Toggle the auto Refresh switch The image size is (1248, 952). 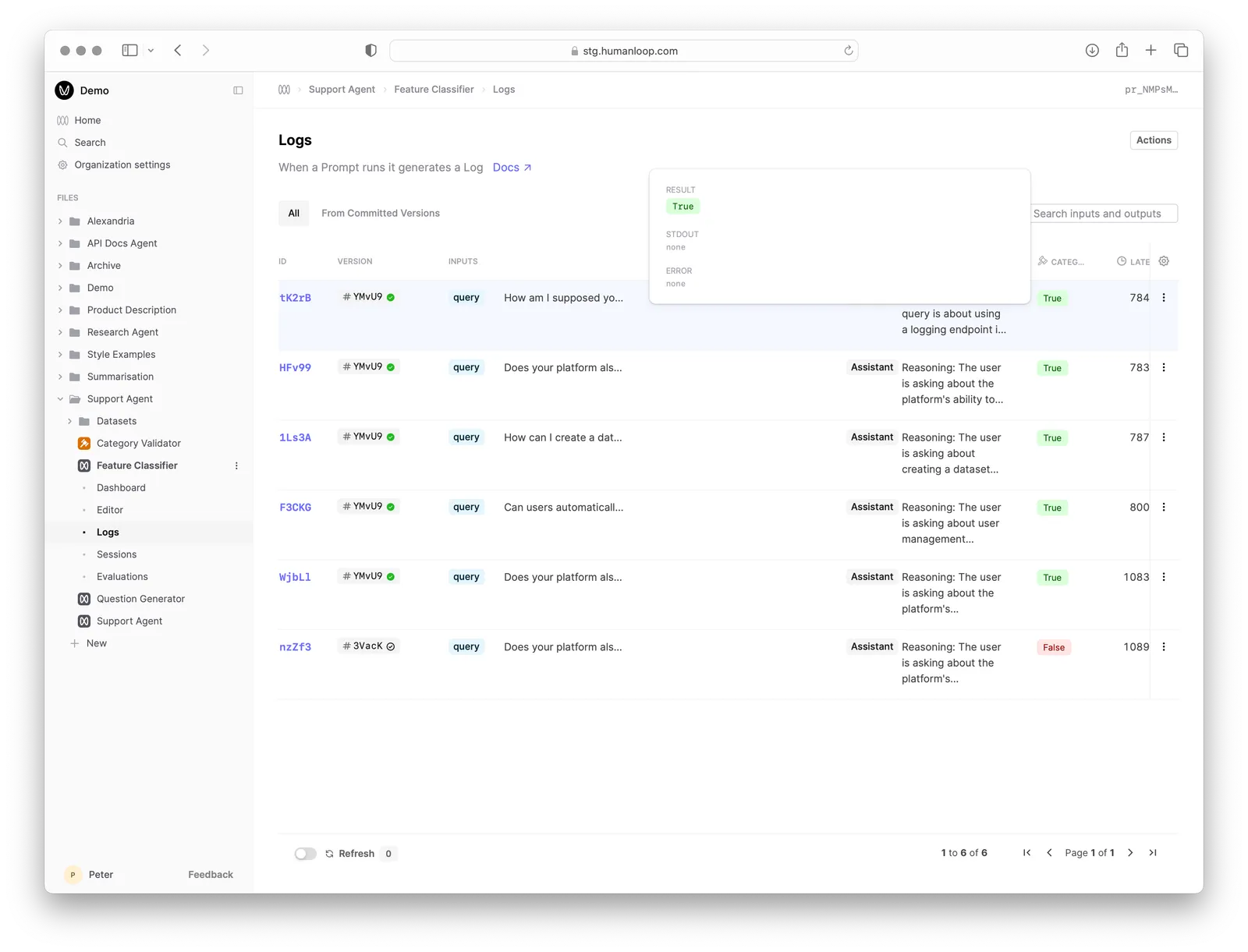click(x=306, y=854)
